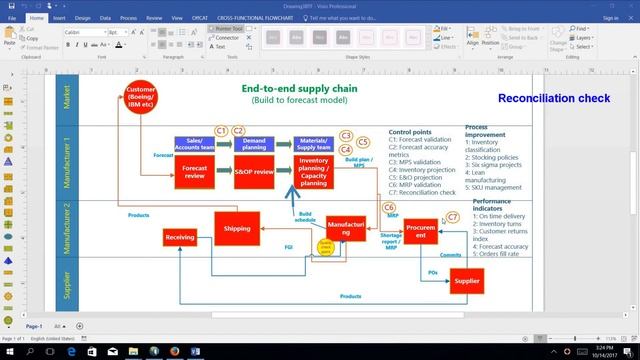The image size is (640, 360).
Task: Decrease the font size
Action: coord(142,32)
